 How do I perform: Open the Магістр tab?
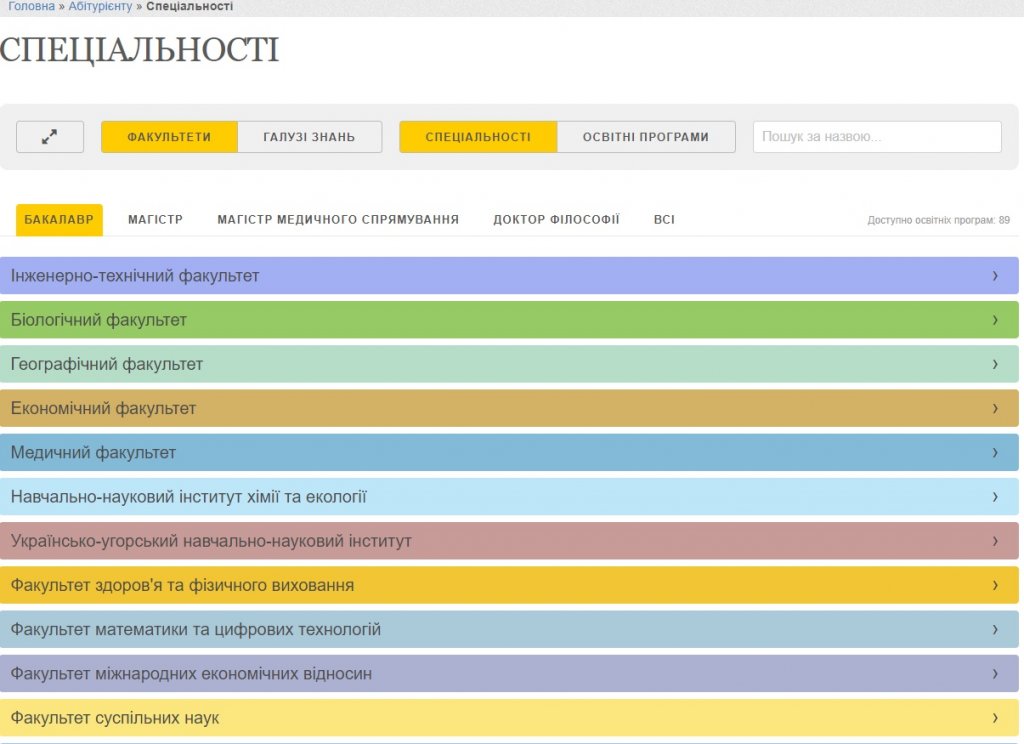click(155, 219)
